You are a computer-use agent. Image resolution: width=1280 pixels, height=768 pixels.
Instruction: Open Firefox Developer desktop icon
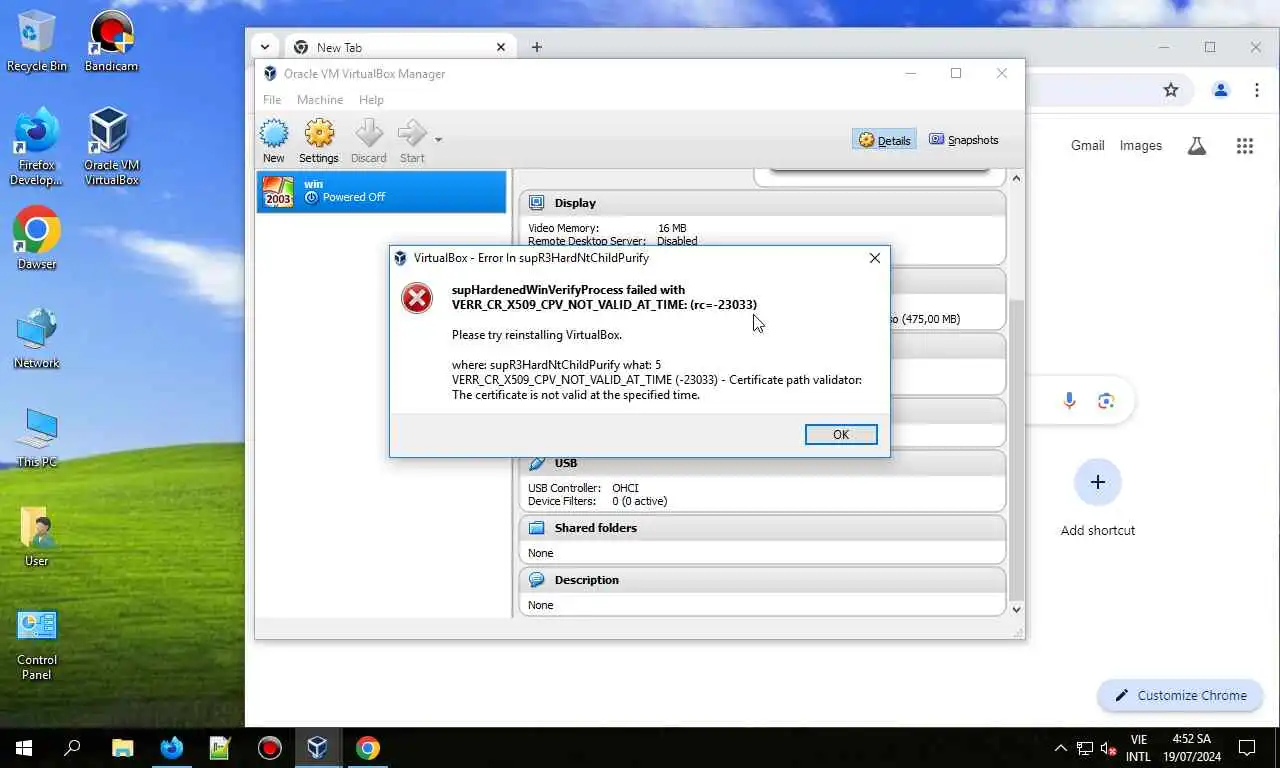click(x=37, y=147)
